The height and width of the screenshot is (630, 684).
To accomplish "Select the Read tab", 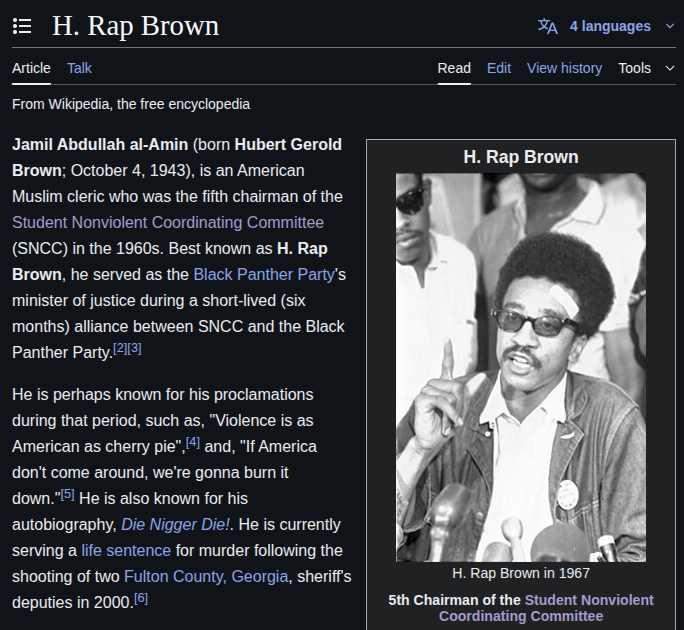I will 454,68.
